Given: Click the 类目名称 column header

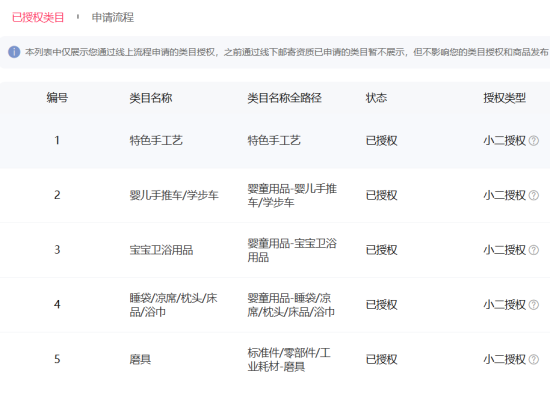Looking at the screenshot, I should (151, 98).
